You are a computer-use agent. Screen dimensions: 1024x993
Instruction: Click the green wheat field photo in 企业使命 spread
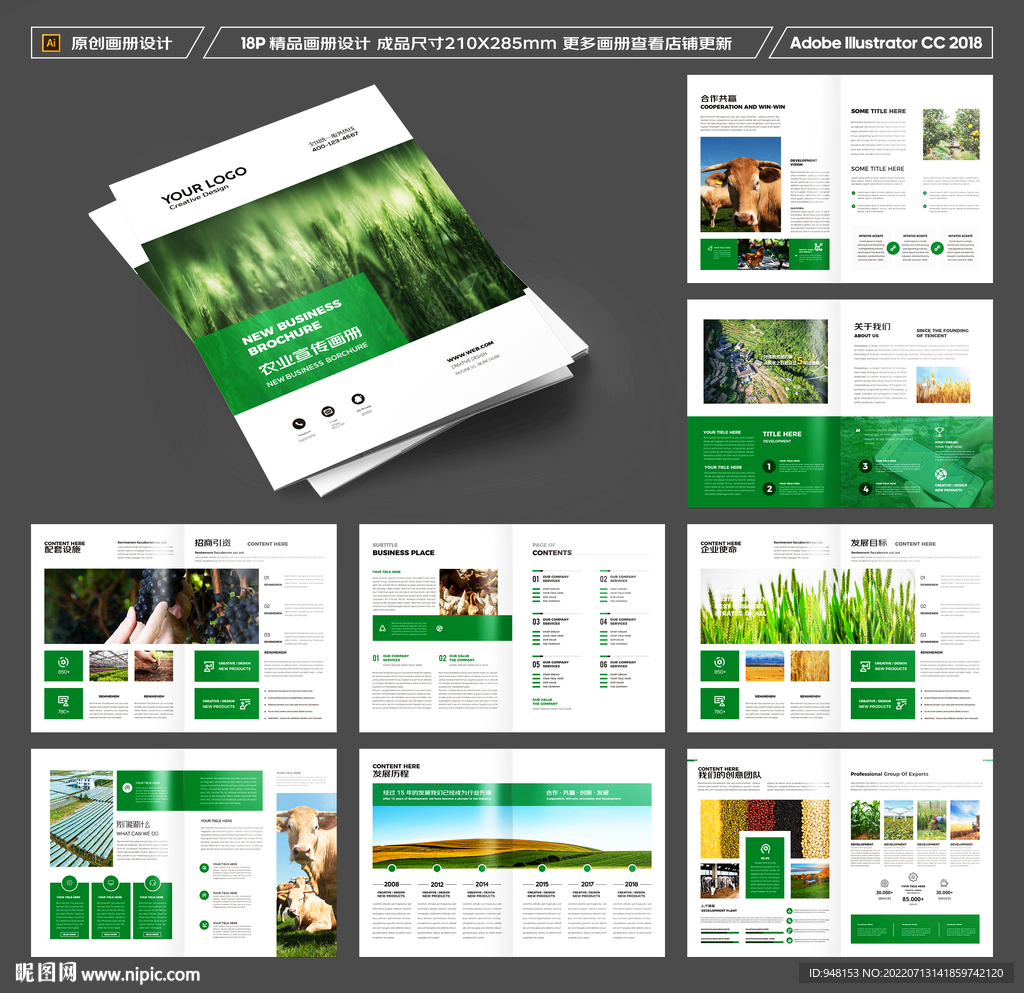807,606
